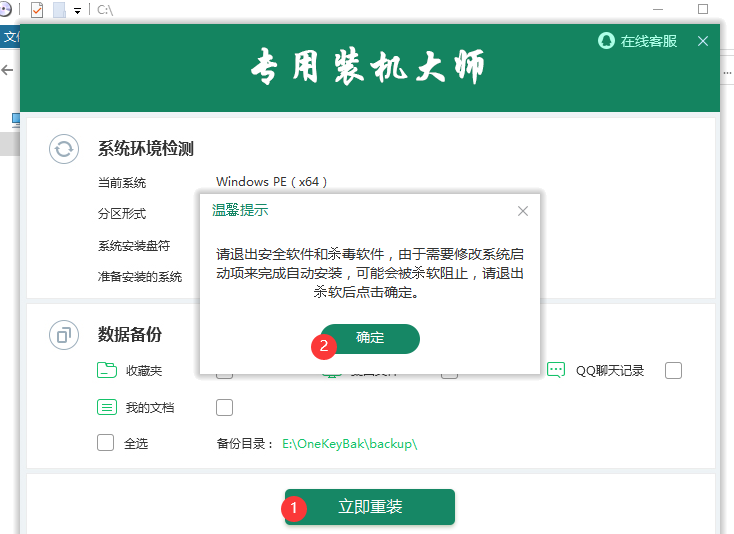Click the 温馨提示 dialog title
This screenshot has width=734, height=534.
point(240,210)
